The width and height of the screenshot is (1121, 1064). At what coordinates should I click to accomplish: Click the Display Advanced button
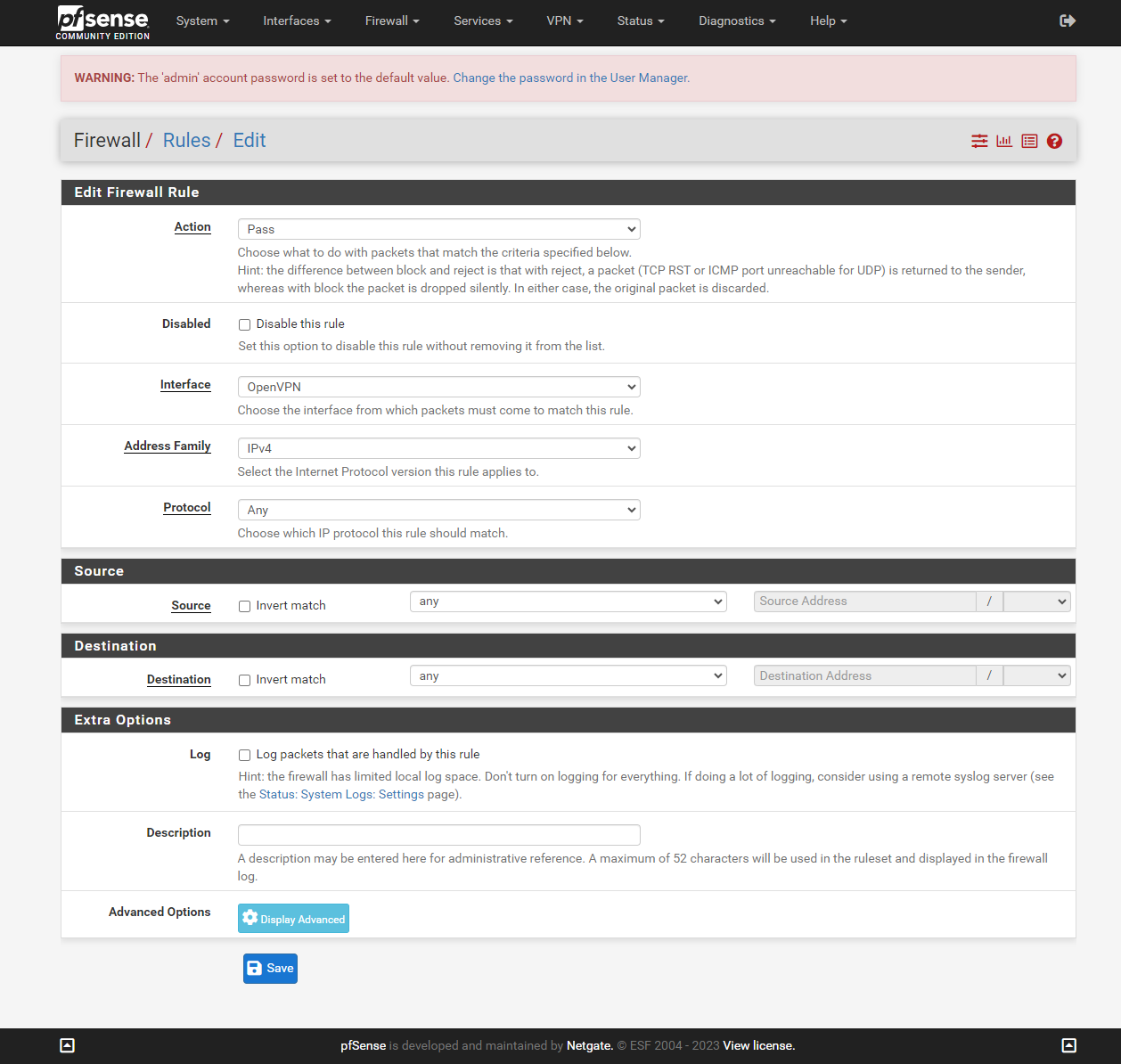tap(293, 918)
